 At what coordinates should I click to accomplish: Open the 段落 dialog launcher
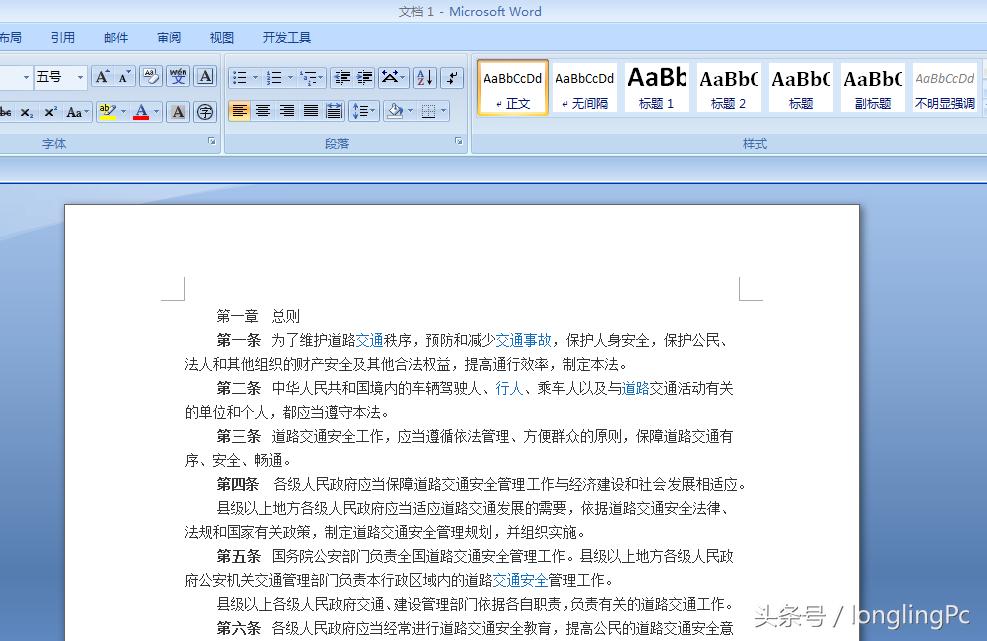point(458,141)
